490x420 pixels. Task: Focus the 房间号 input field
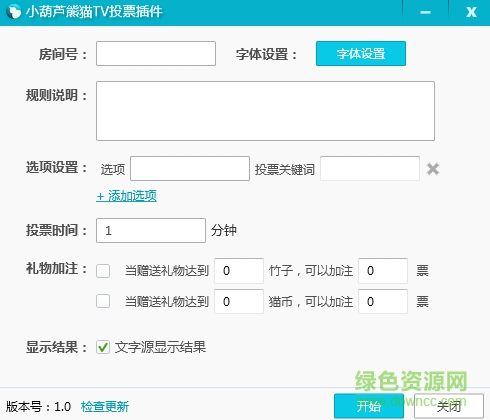tap(156, 54)
